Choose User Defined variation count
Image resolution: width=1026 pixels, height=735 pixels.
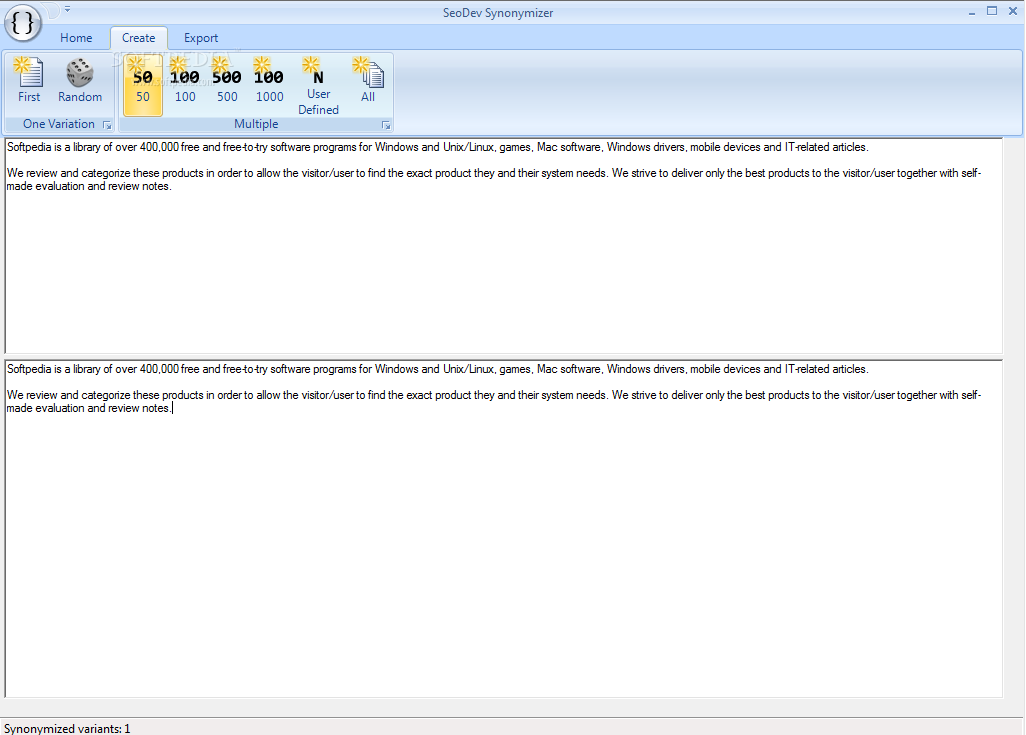tap(319, 85)
